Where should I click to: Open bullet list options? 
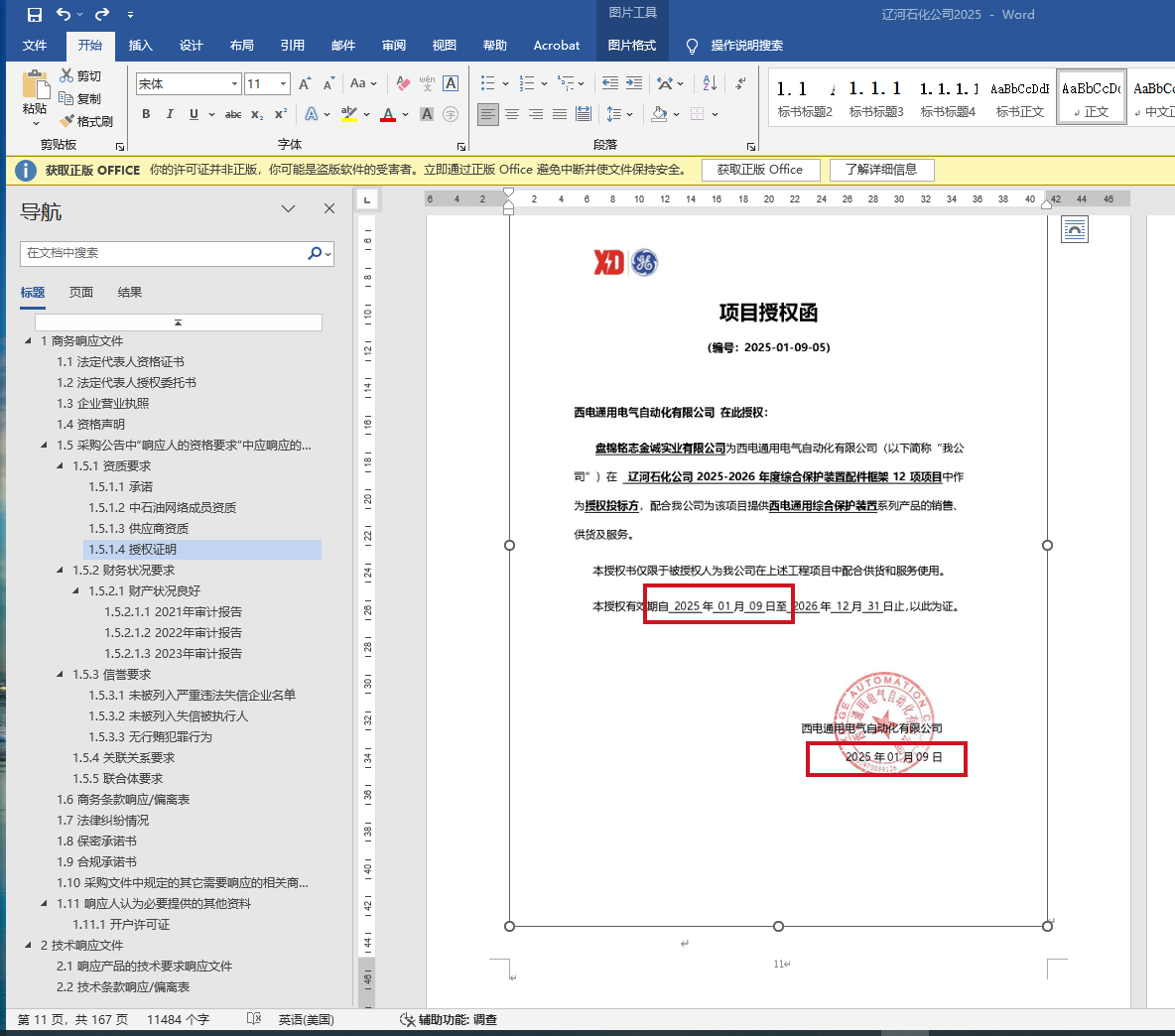[x=505, y=84]
